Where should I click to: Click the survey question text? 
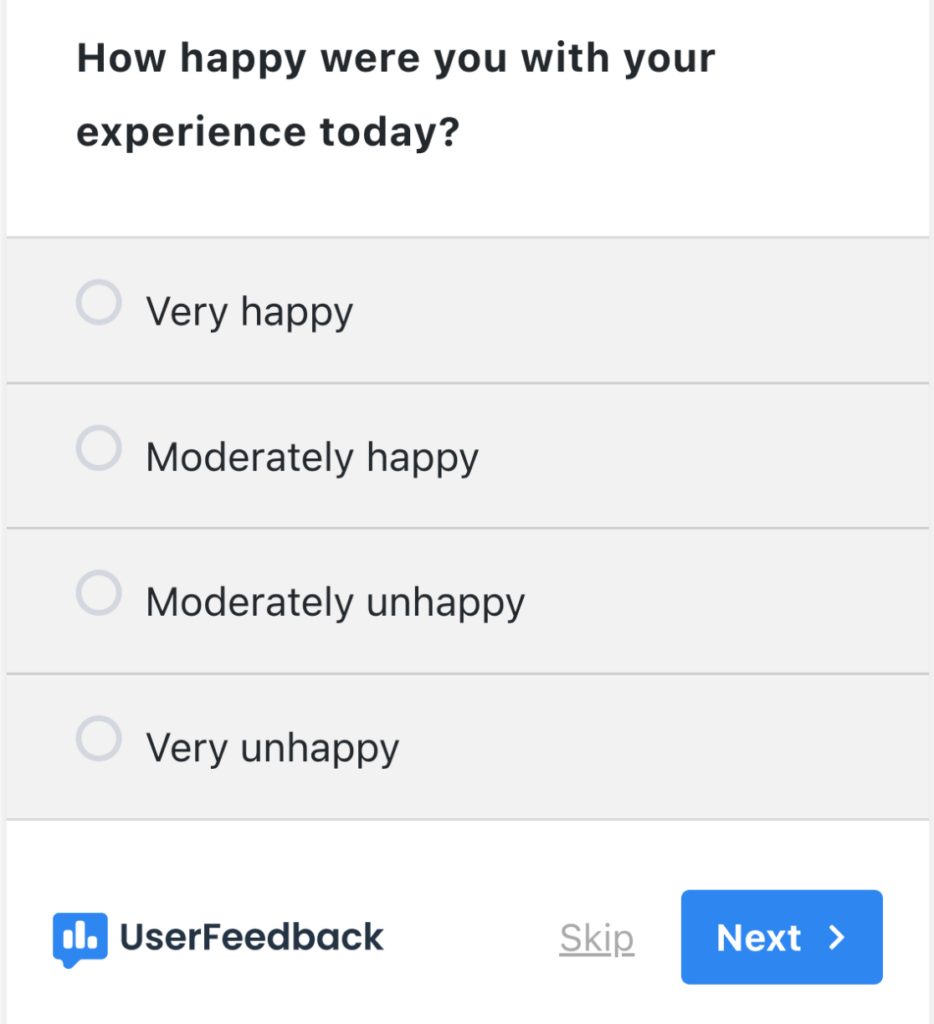click(396, 94)
